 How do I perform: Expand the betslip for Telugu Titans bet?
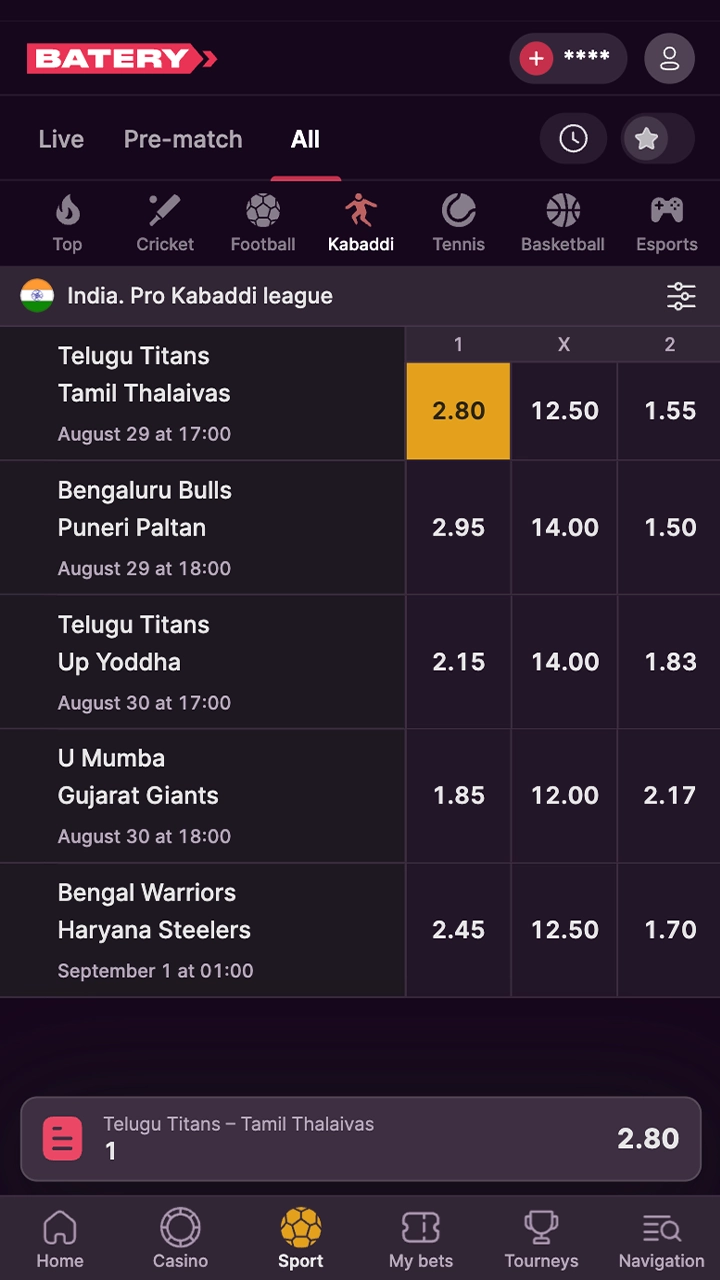click(x=360, y=1138)
